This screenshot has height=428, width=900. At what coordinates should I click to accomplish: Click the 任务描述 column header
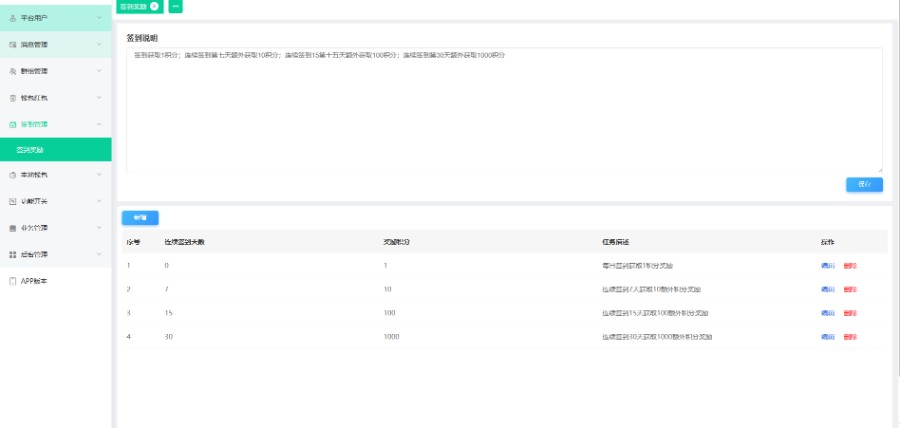click(616, 242)
